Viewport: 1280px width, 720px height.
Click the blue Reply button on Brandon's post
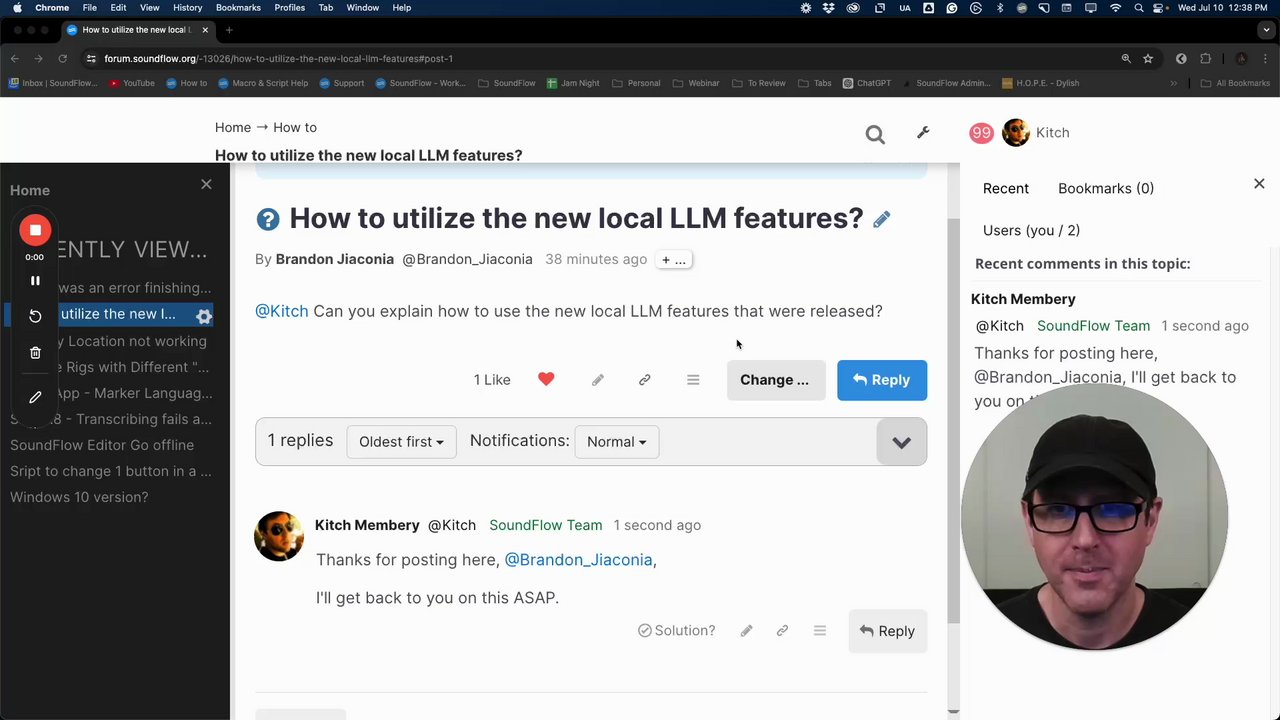[x=882, y=380]
